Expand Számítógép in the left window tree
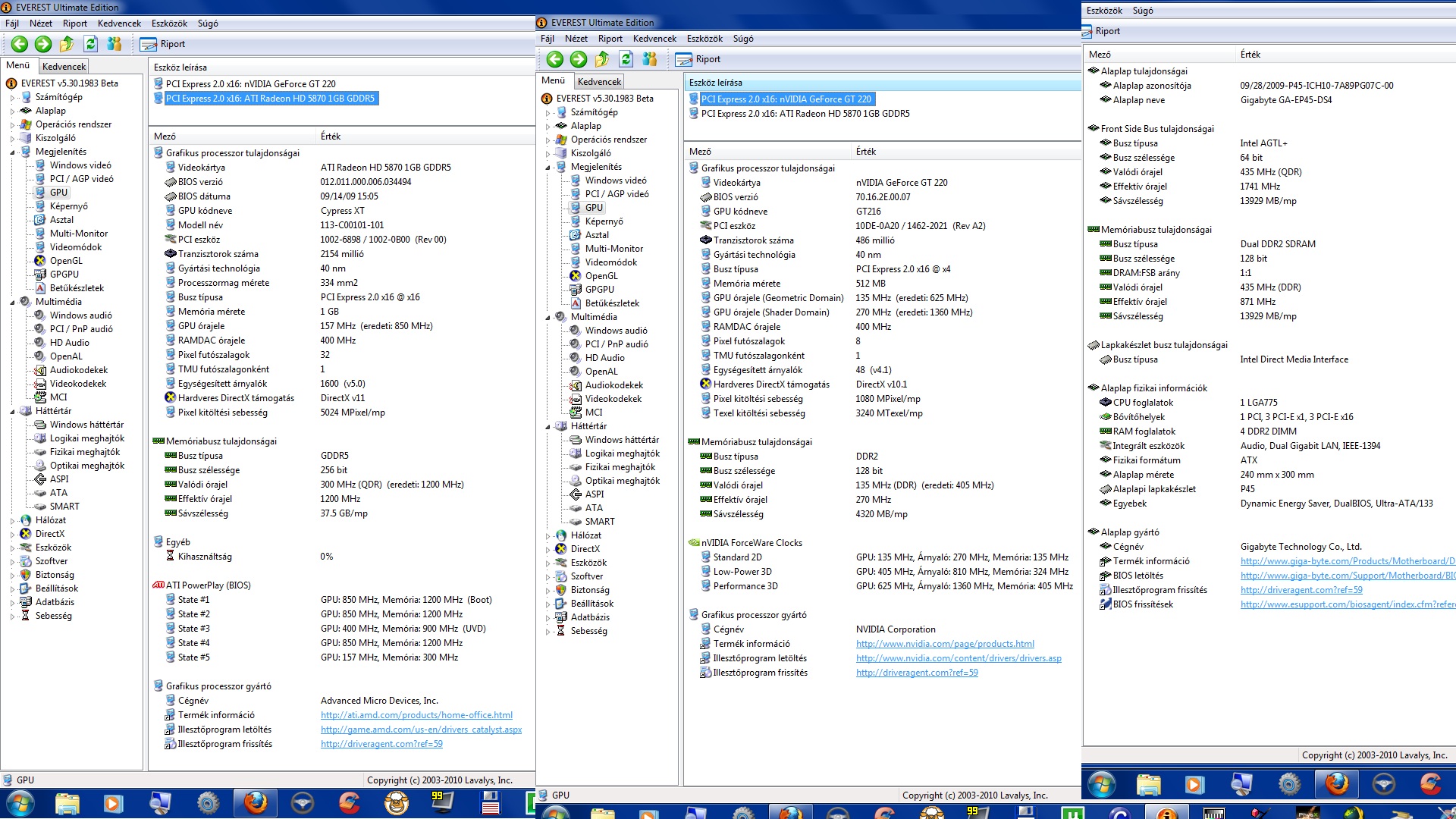 point(13,98)
